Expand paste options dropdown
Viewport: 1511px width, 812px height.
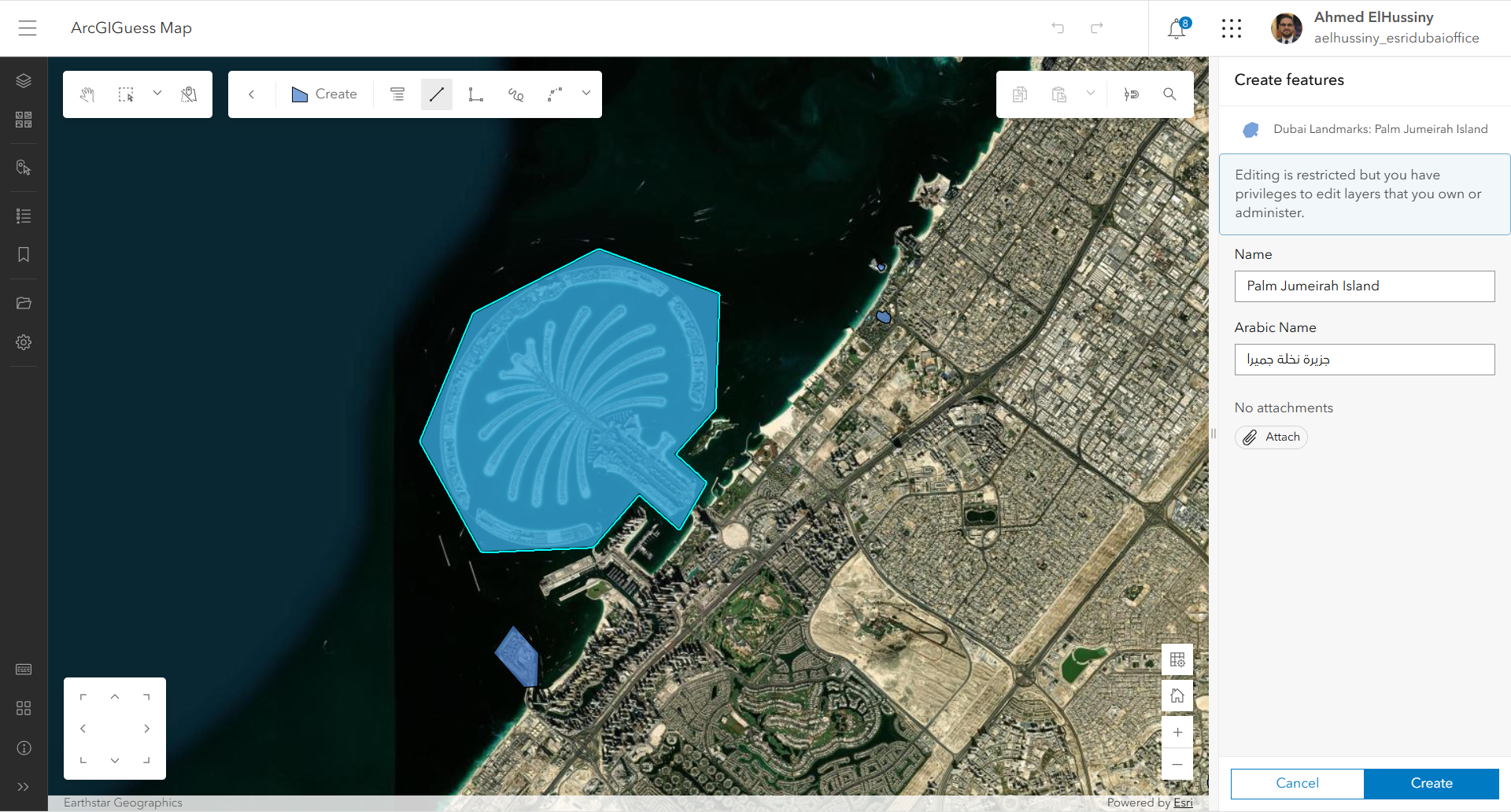pos(1091,94)
